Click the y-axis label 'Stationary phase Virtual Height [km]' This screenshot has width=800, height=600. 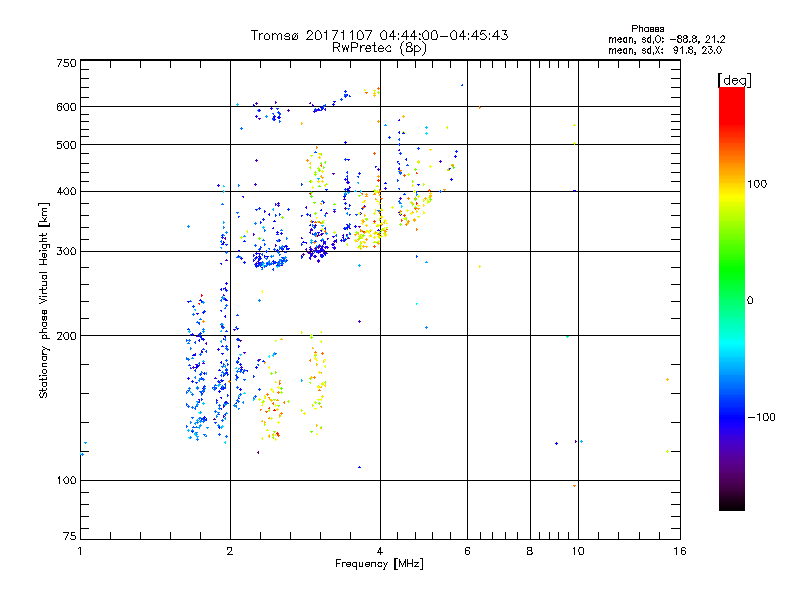pyautogui.click(x=43, y=300)
